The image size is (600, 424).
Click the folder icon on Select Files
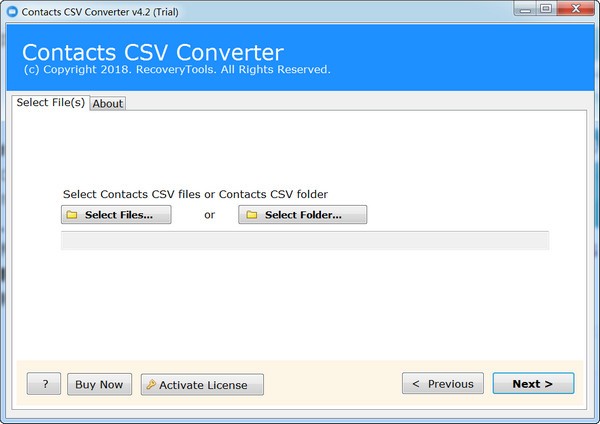point(72,215)
